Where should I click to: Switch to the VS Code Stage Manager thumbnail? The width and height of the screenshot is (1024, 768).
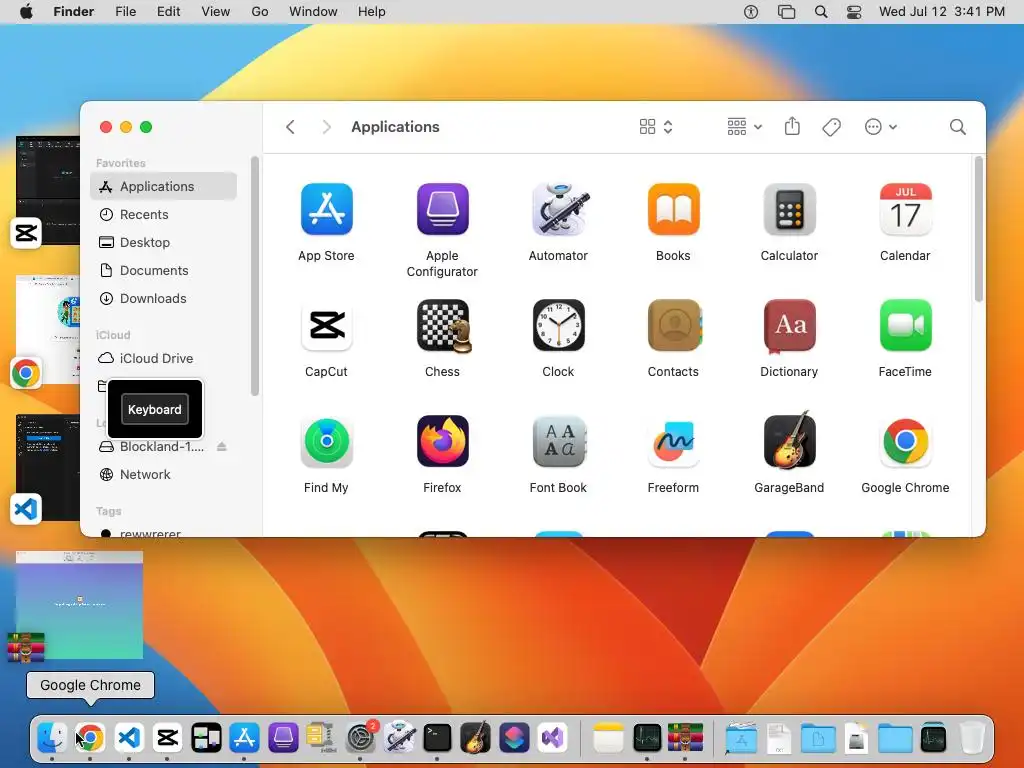click(47, 466)
